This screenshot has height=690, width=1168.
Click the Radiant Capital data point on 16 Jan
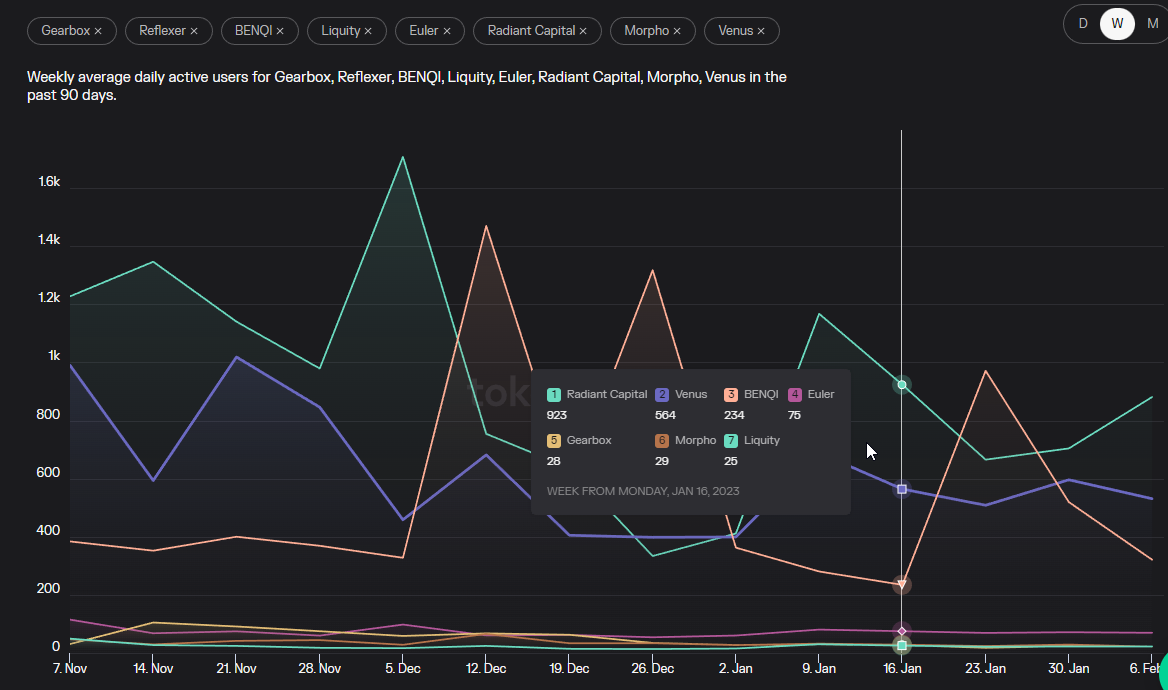(x=902, y=384)
